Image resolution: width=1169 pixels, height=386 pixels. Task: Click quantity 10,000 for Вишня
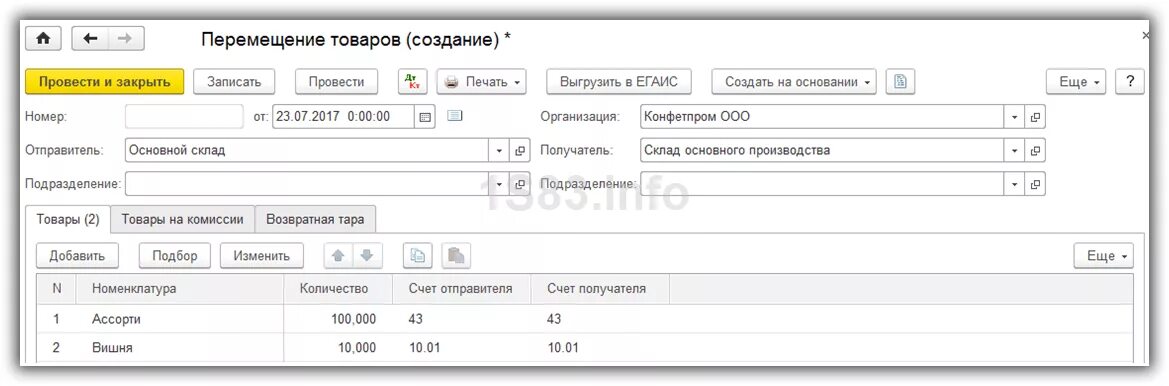click(338, 347)
